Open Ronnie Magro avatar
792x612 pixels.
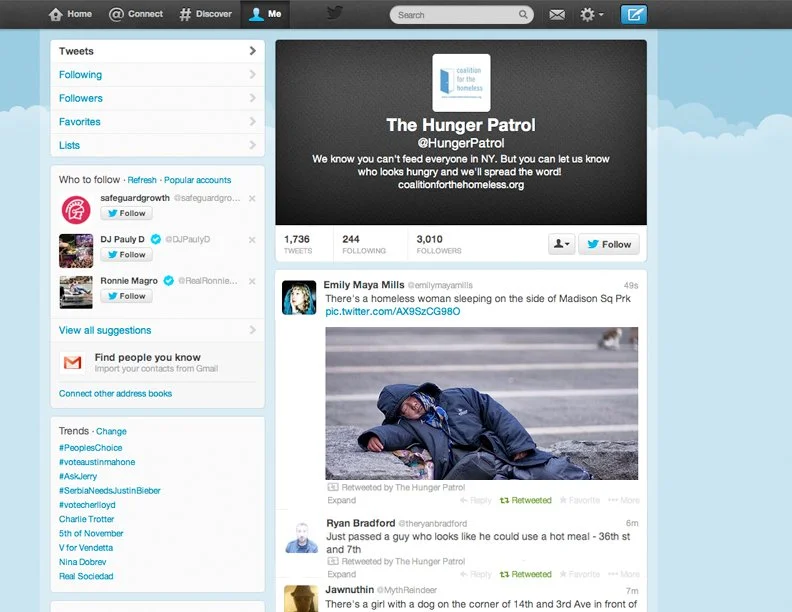pos(76,292)
